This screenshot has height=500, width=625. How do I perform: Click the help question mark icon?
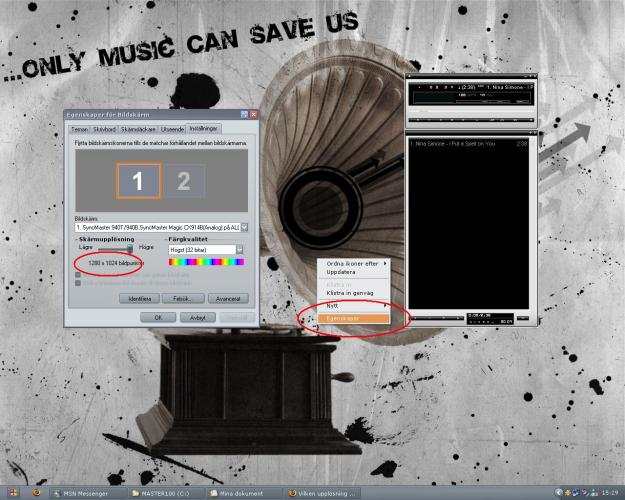(x=244, y=114)
